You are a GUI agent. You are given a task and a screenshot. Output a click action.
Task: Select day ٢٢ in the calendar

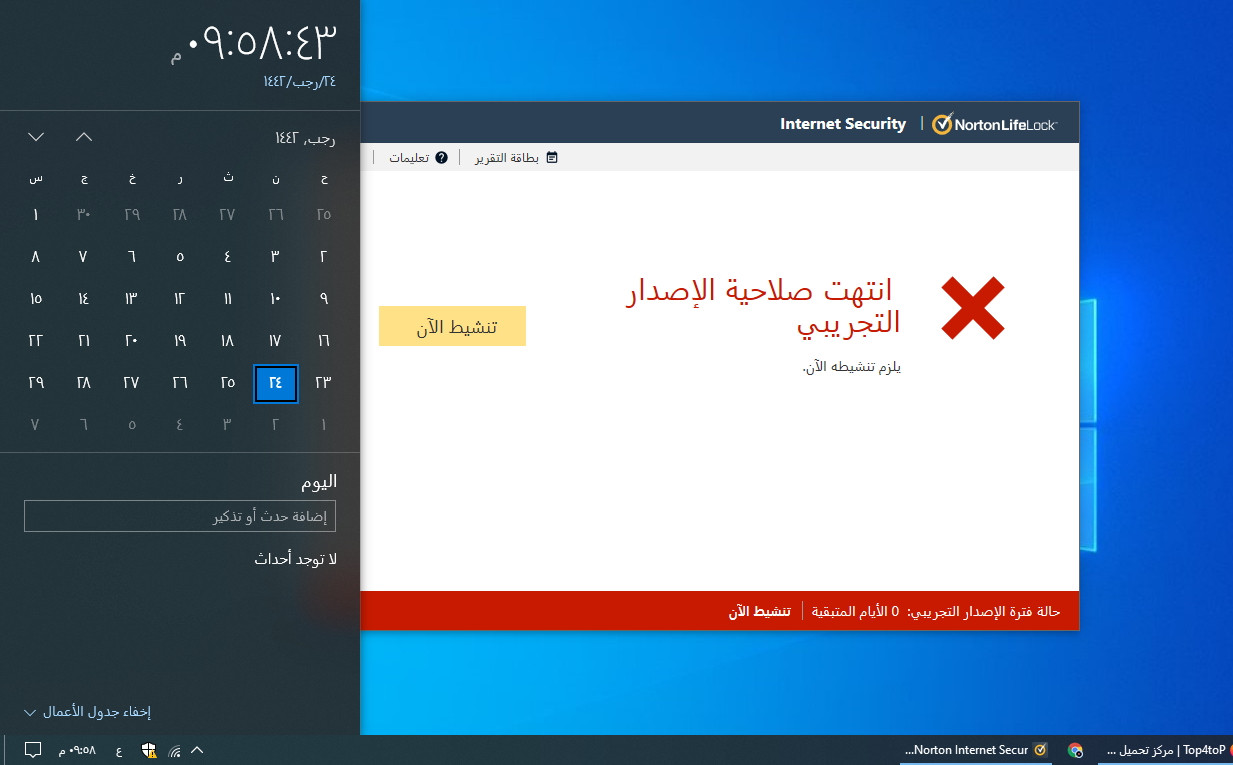(35, 340)
